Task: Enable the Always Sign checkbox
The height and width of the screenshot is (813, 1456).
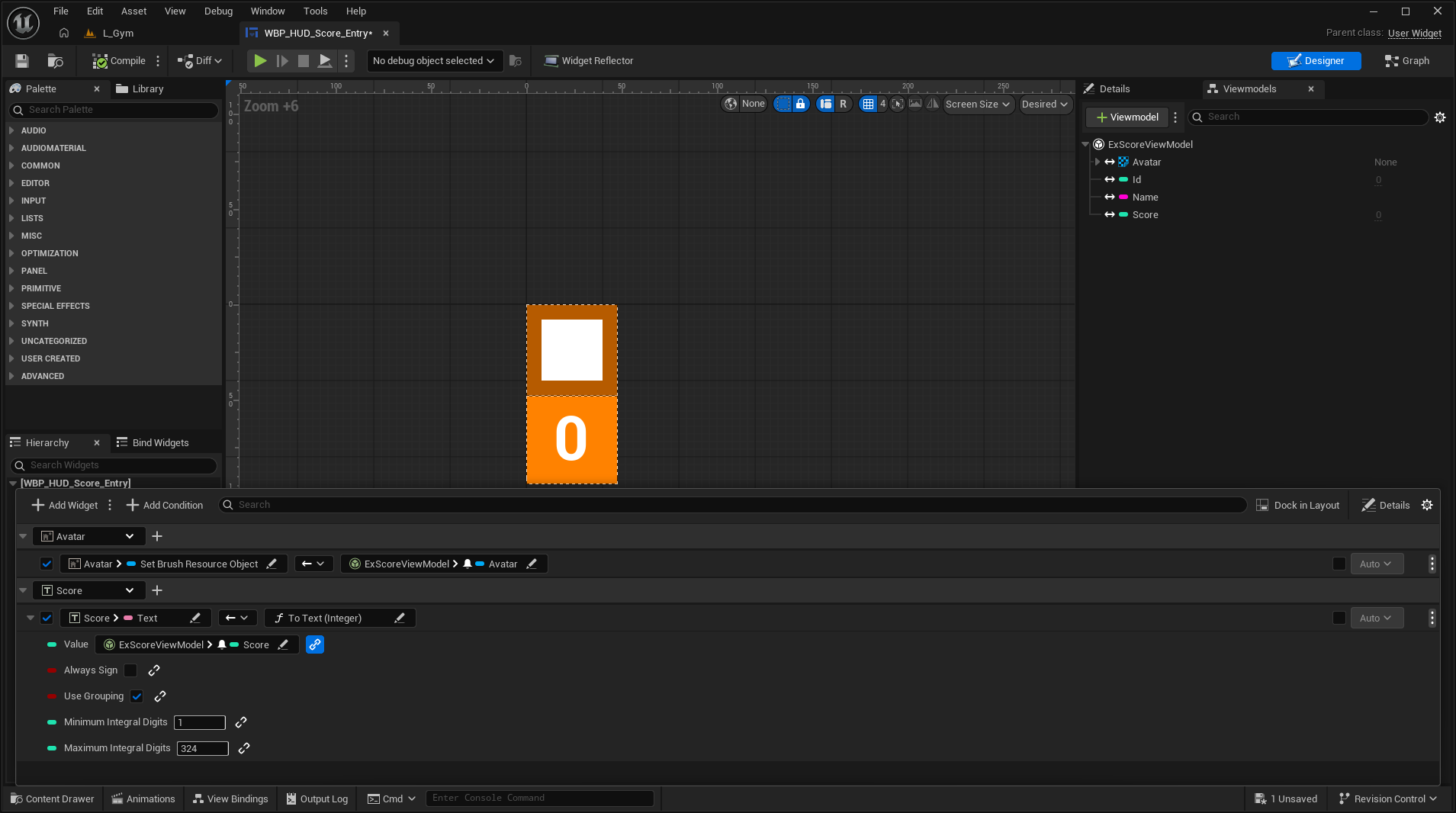Action: (x=130, y=670)
